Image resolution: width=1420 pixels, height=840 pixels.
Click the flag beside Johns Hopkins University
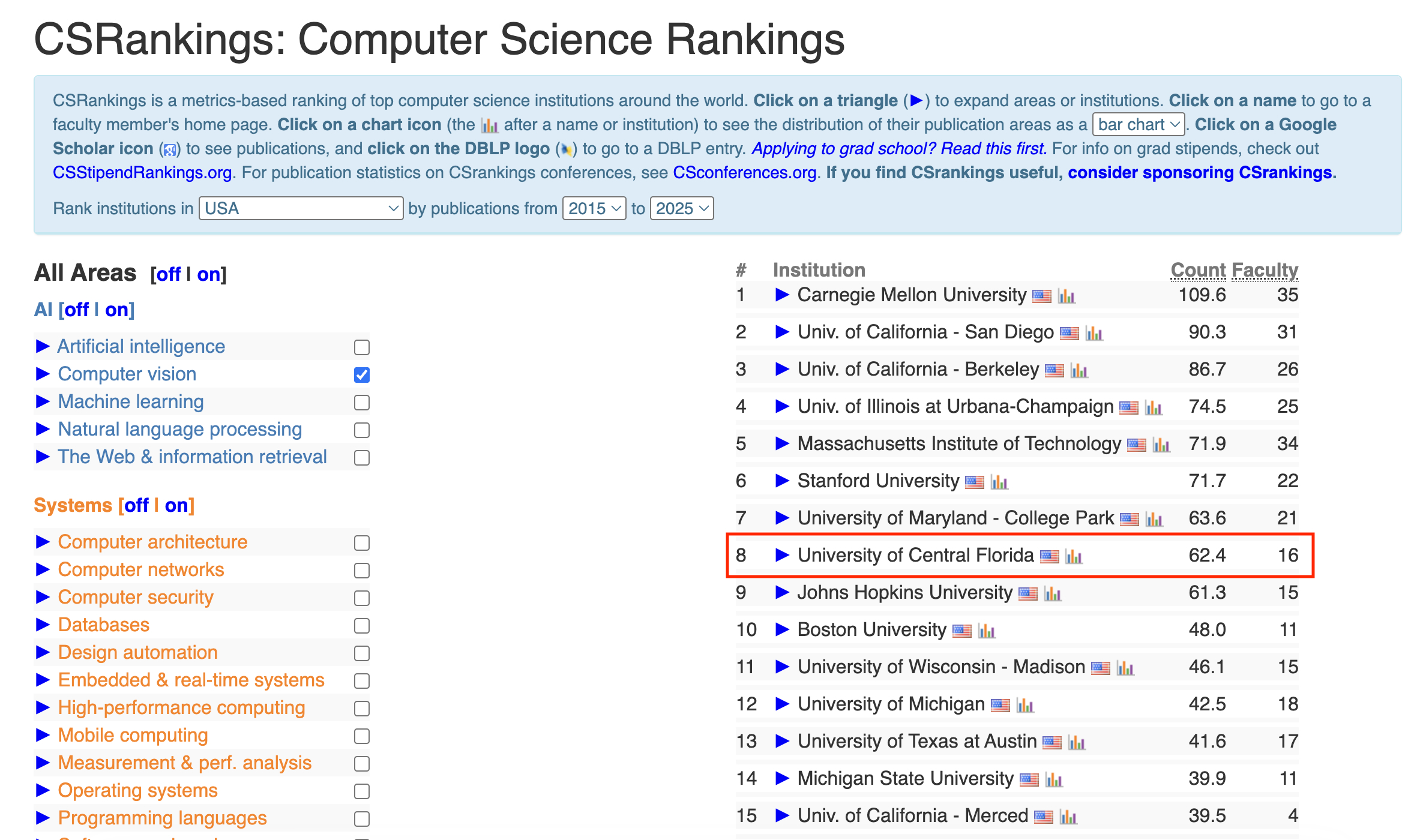pyautogui.click(x=1028, y=593)
